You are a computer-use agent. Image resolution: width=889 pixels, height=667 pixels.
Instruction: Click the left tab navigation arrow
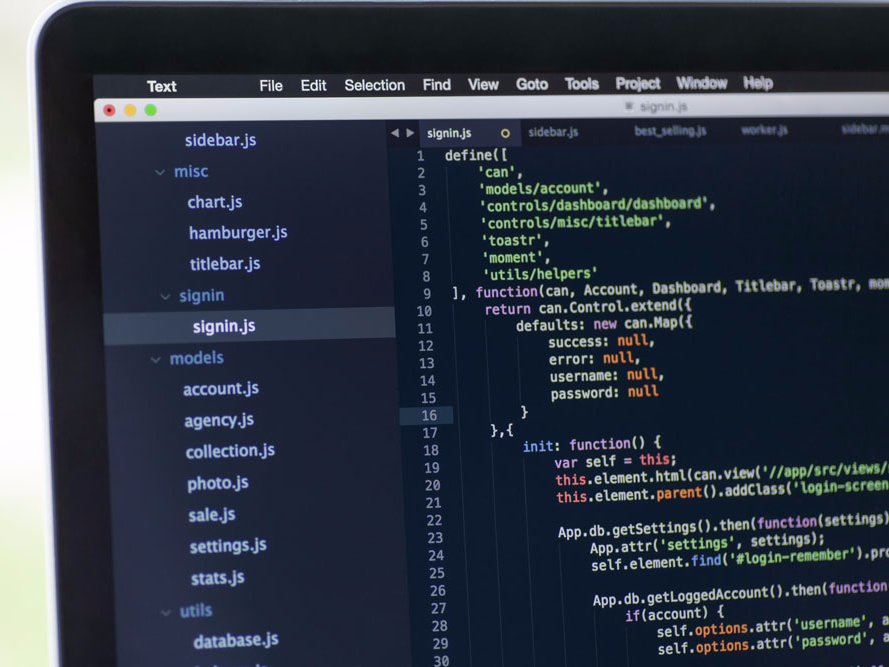[x=394, y=132]
